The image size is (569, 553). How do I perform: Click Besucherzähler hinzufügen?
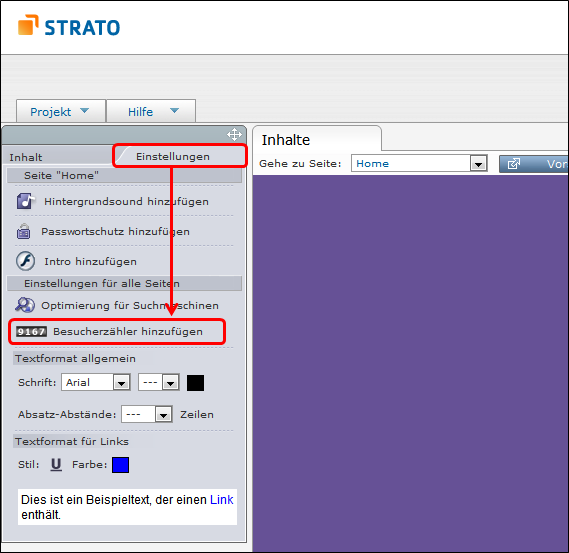tap(128, 331)
